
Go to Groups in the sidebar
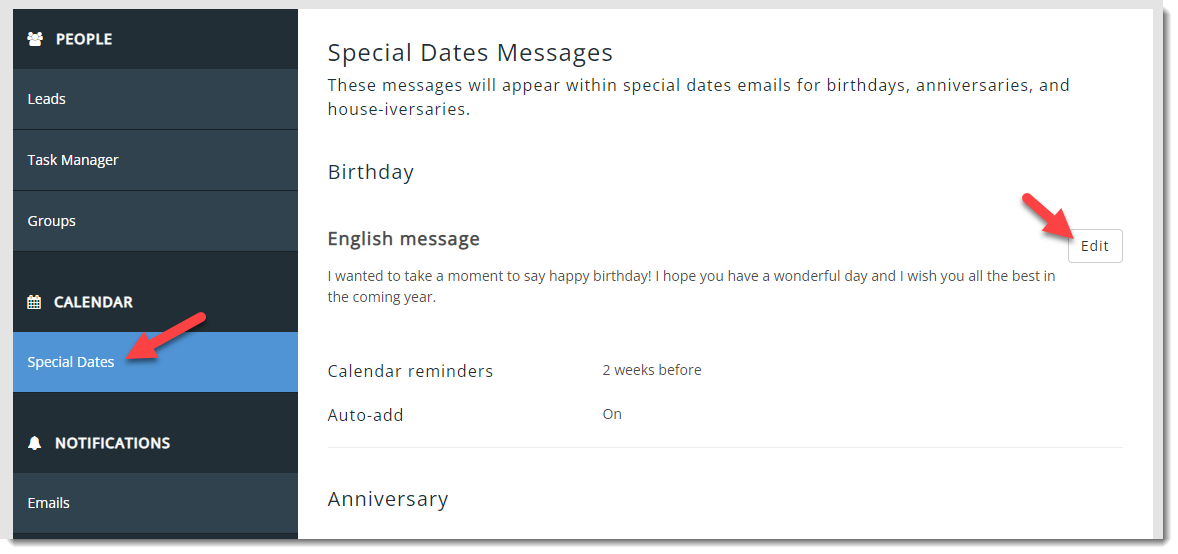pos(52,221)
